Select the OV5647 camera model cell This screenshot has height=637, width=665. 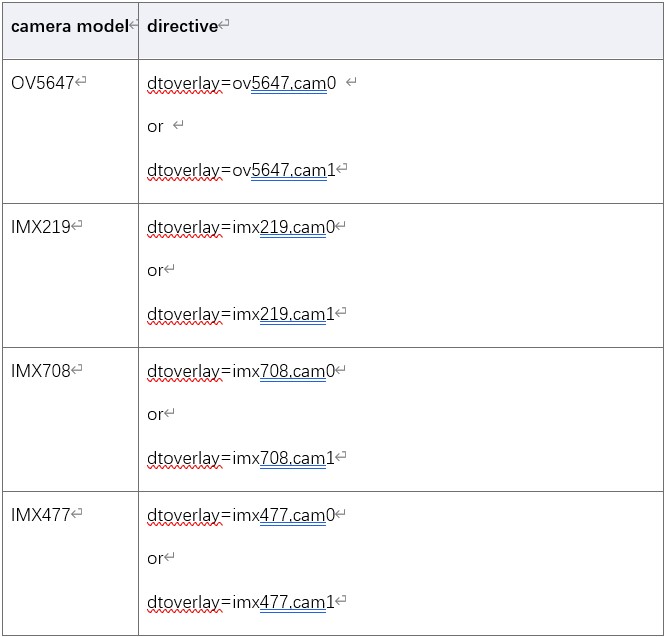point(42,83)
